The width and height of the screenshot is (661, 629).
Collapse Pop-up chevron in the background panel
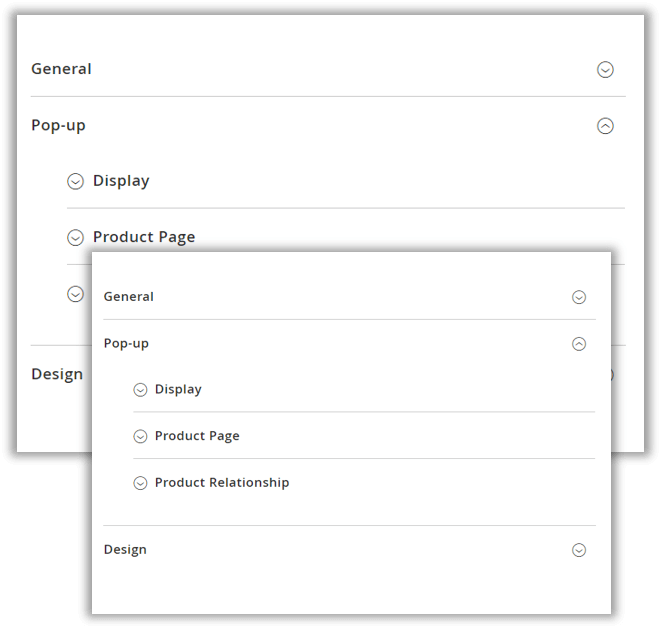click(605, 126)
